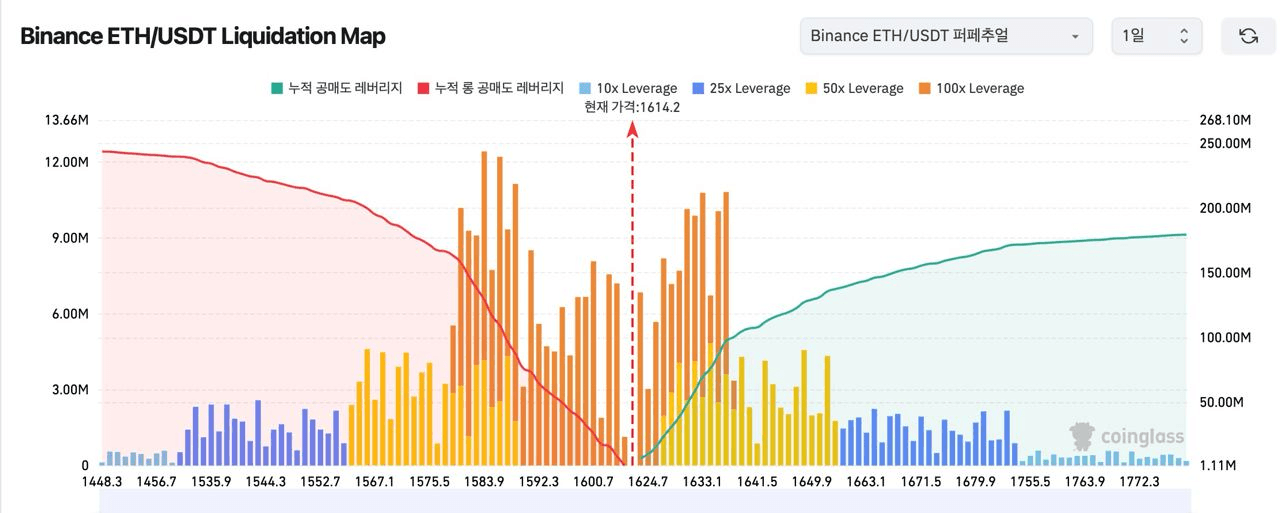Click the Binance ETH/USDT Liquidation Map title
The image size is (1280, 513).
coord(203,36)
